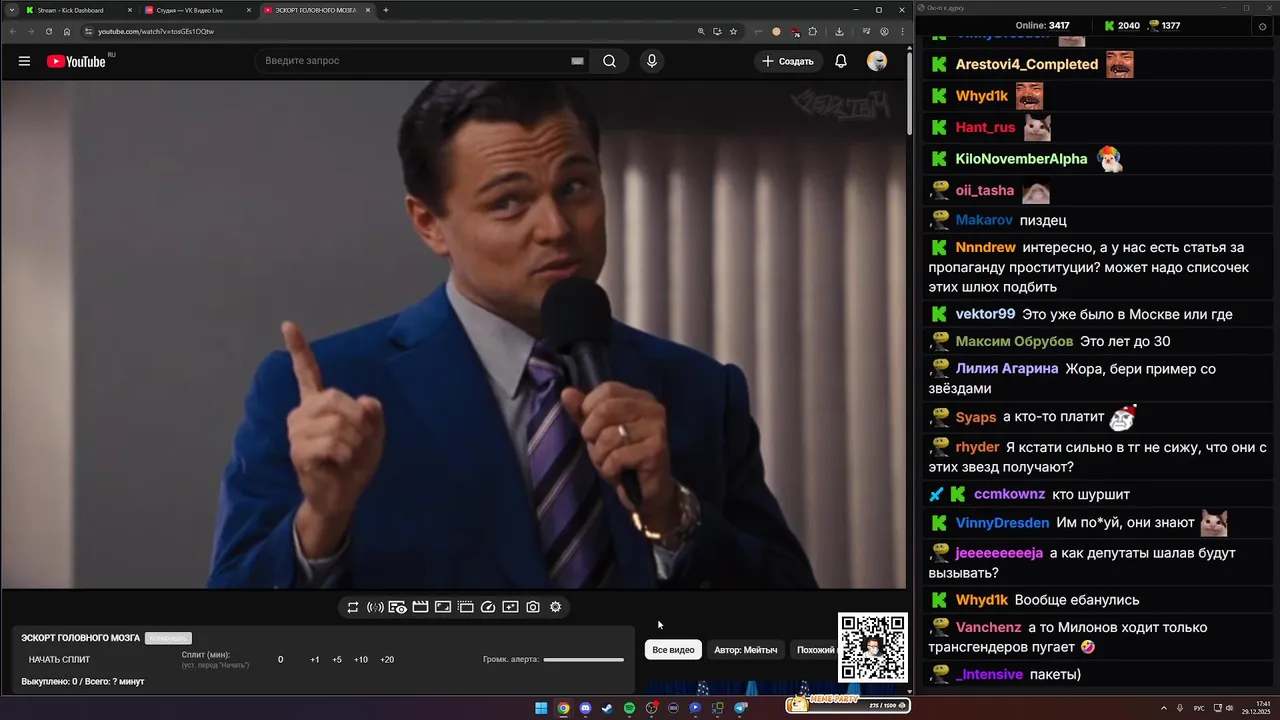Add +5 minutes to split
The width and height of the screenshot is (1280, 720).
click(x=337, y=660)
